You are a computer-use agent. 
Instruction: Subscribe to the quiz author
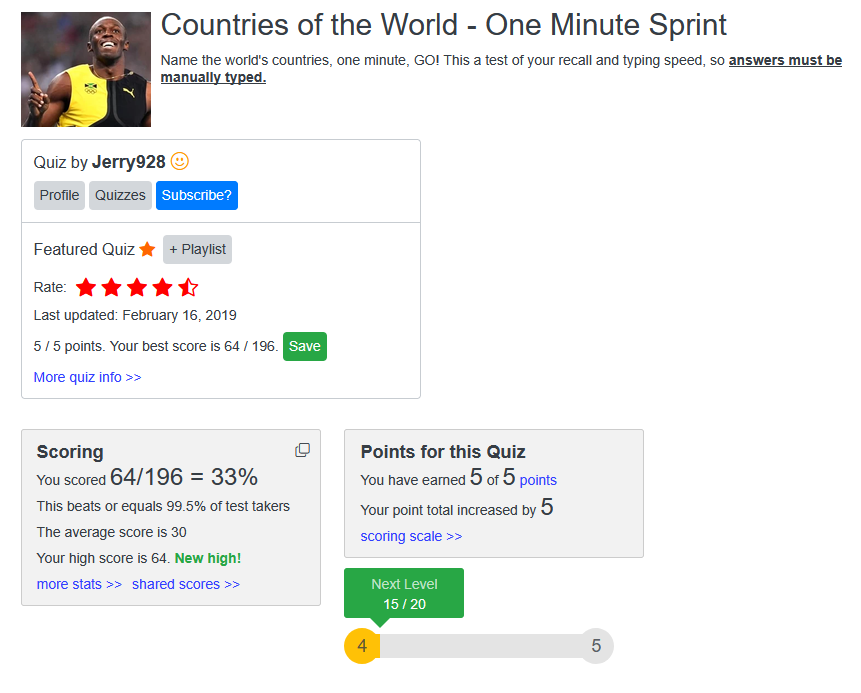coord(197,195)
